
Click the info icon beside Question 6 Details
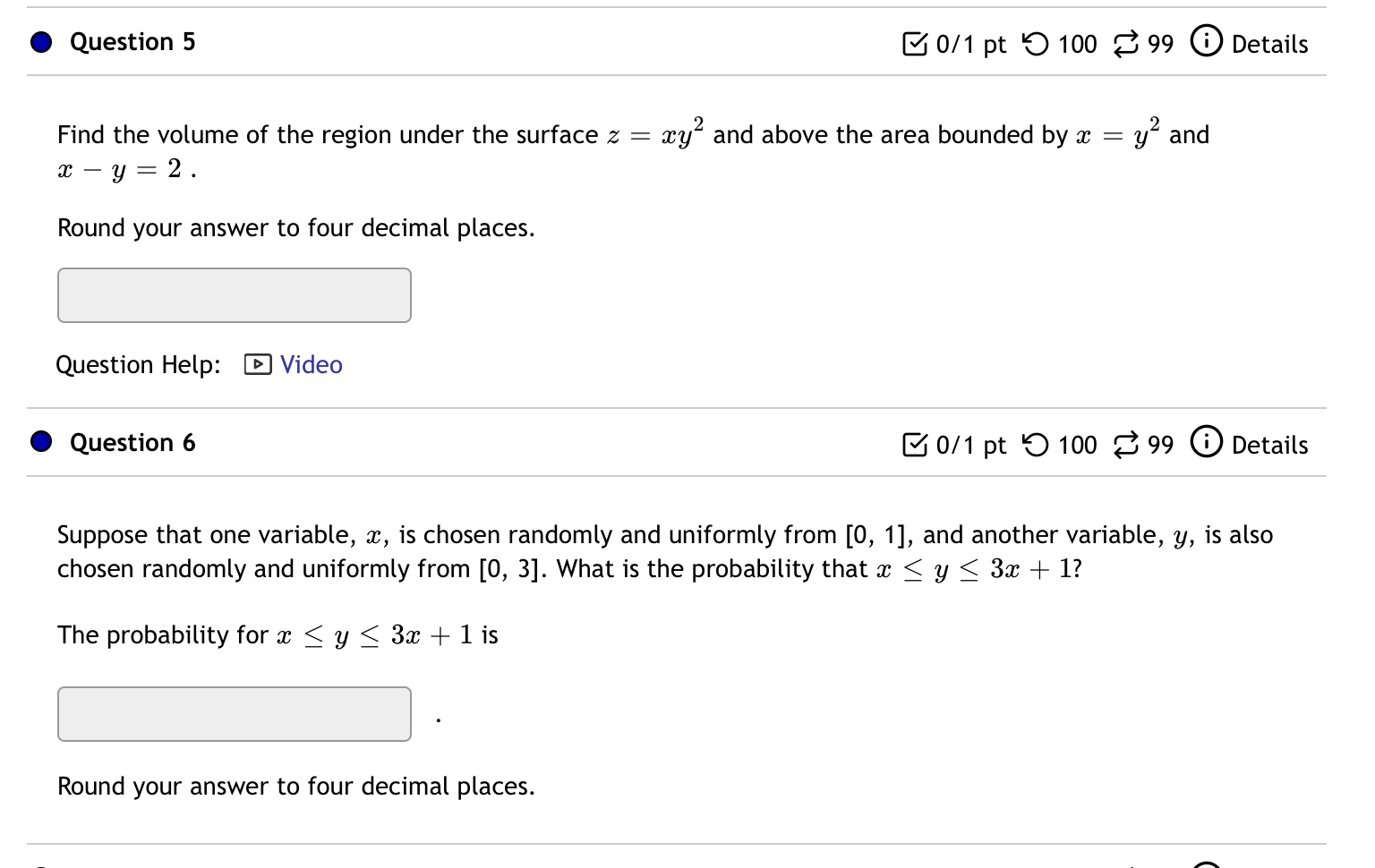tap(1207, 443)
